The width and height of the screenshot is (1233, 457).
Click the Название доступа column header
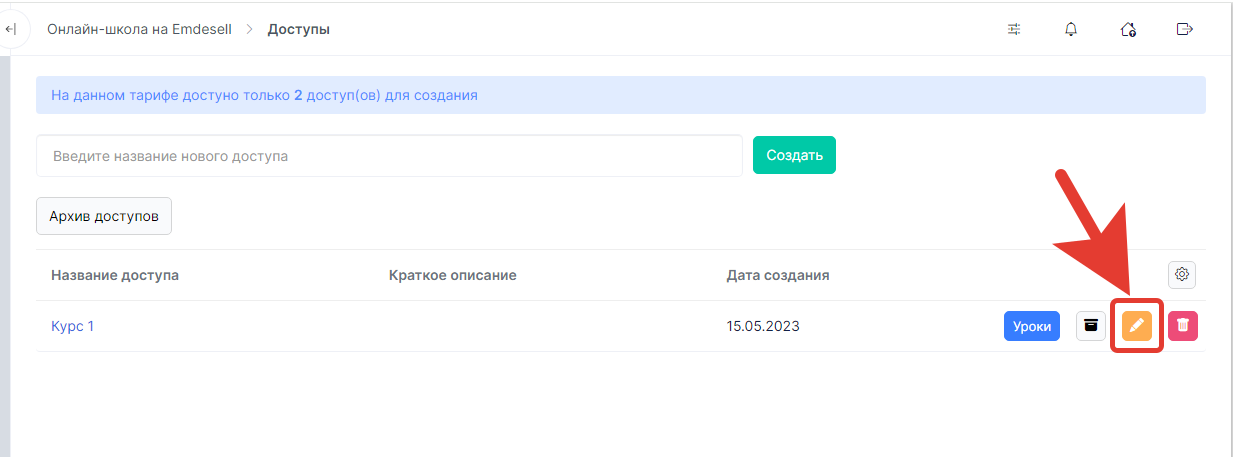pyautogui.click(x=115, y=275)
